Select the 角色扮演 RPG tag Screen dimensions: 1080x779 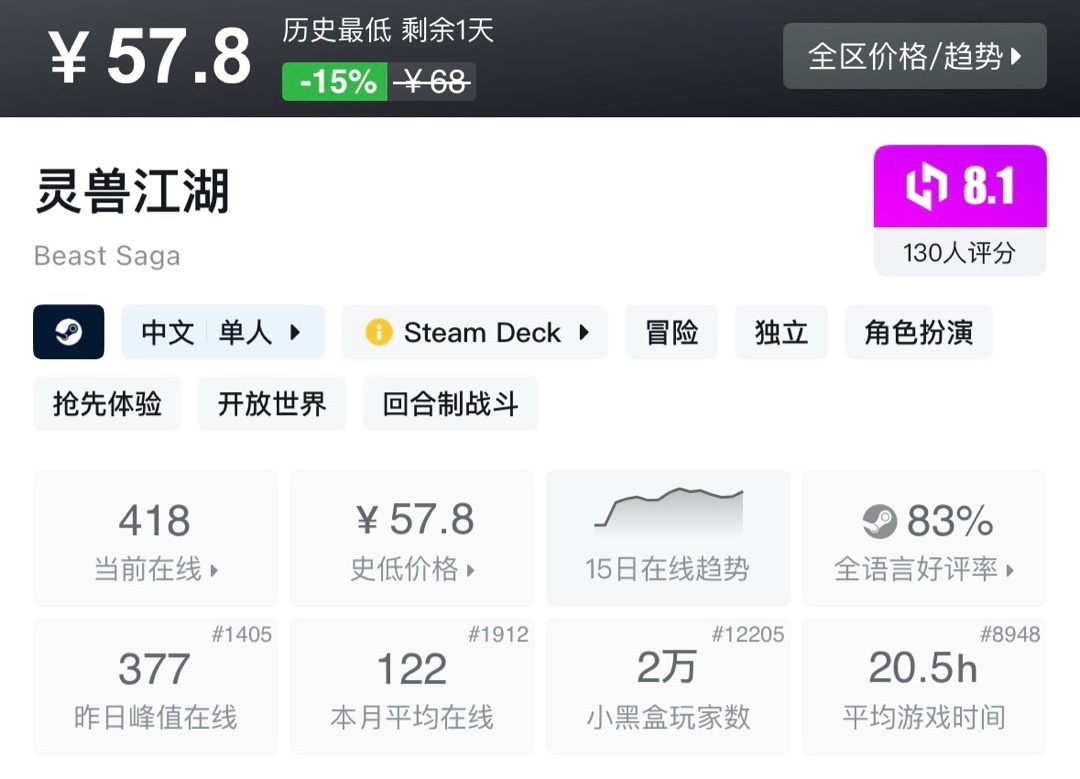(918, 332)
